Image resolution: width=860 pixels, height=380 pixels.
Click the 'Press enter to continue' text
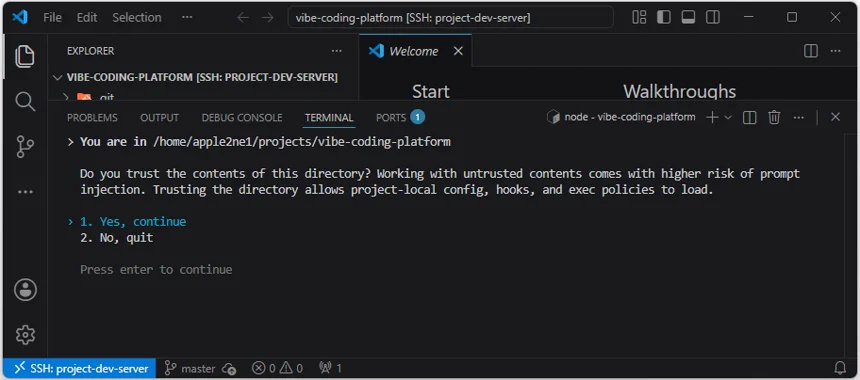point(156,270)
